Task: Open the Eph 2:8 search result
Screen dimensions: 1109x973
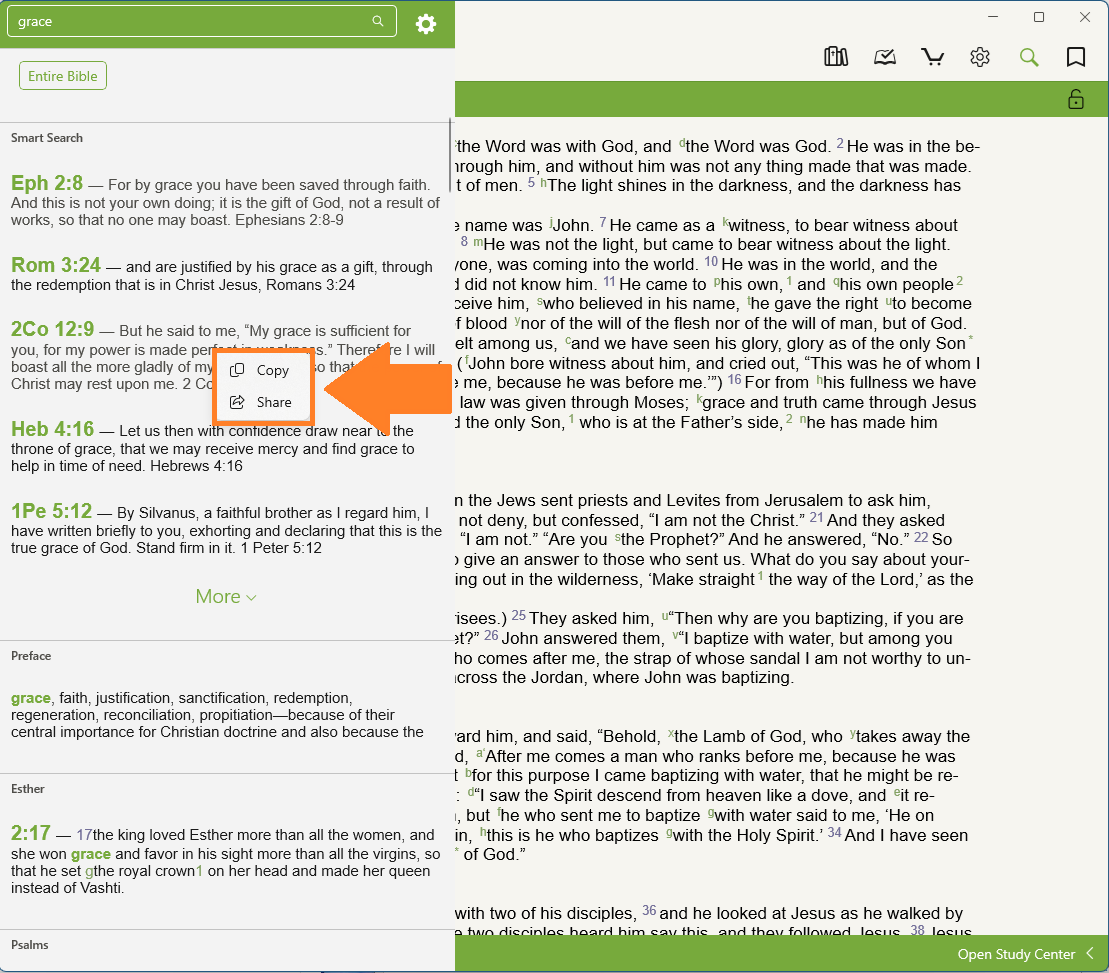Action: [47, 183]
